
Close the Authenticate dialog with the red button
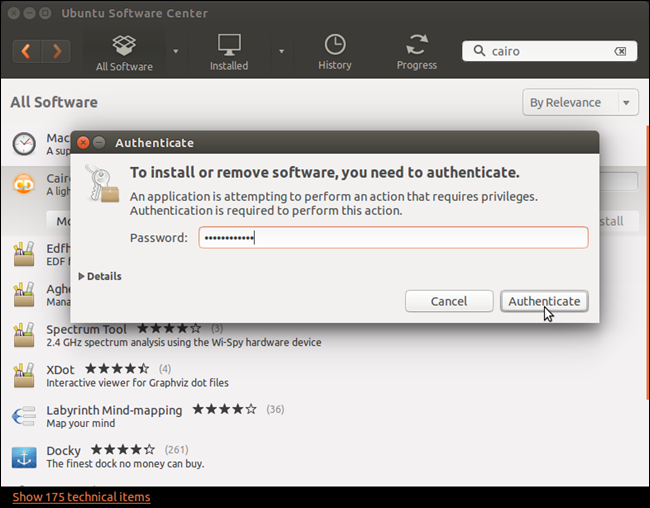tap(83, 143)
